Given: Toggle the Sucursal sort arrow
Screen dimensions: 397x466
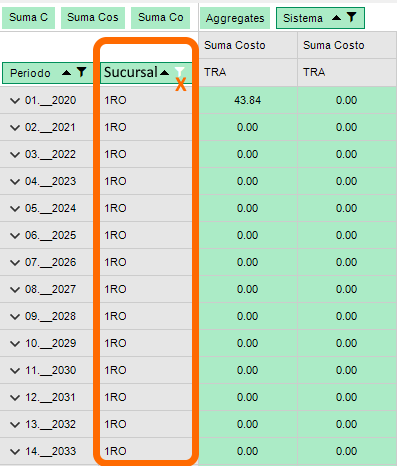Looking at the screenshot, I should point(164,72).
